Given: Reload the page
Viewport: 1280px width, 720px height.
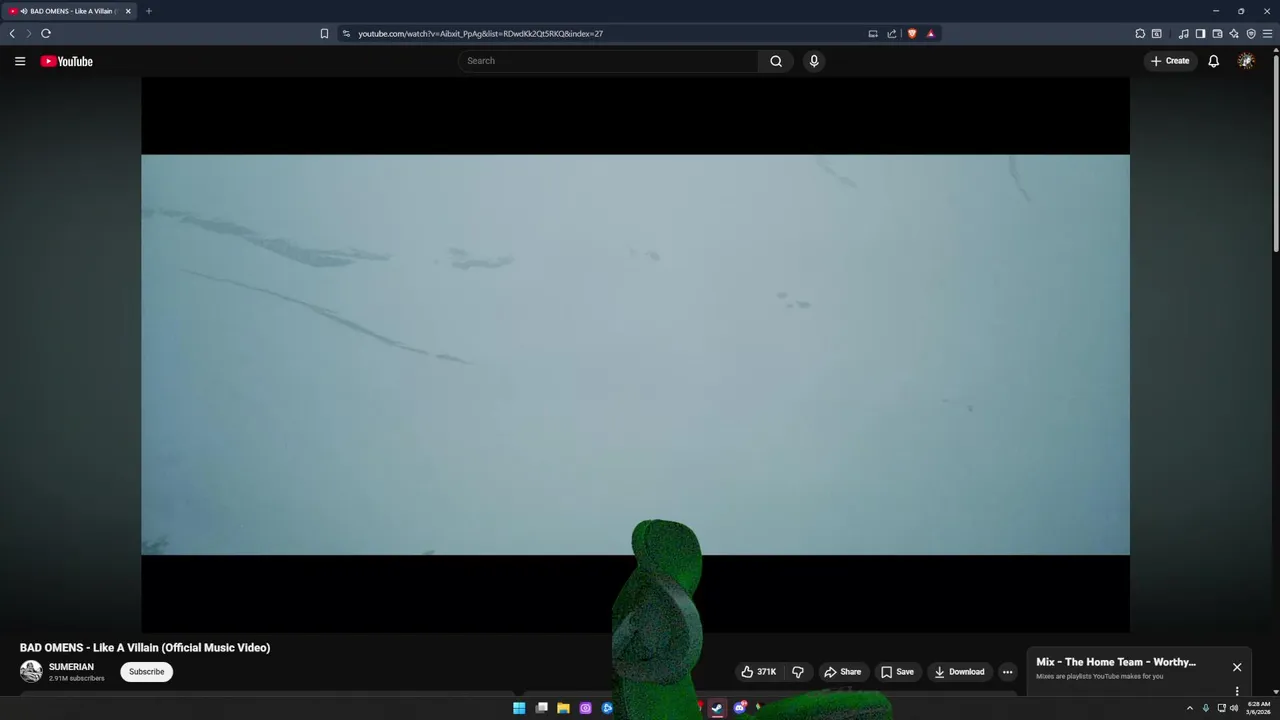Looking at the screenshot, I should [46, 33].
